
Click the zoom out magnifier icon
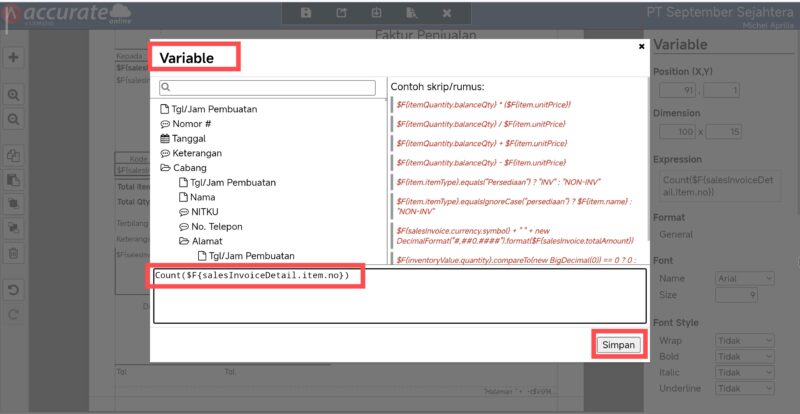(14, 118)
